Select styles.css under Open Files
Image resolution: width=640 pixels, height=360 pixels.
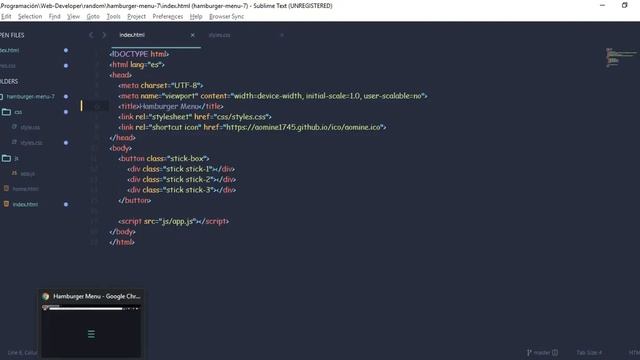tap(8, 66)
